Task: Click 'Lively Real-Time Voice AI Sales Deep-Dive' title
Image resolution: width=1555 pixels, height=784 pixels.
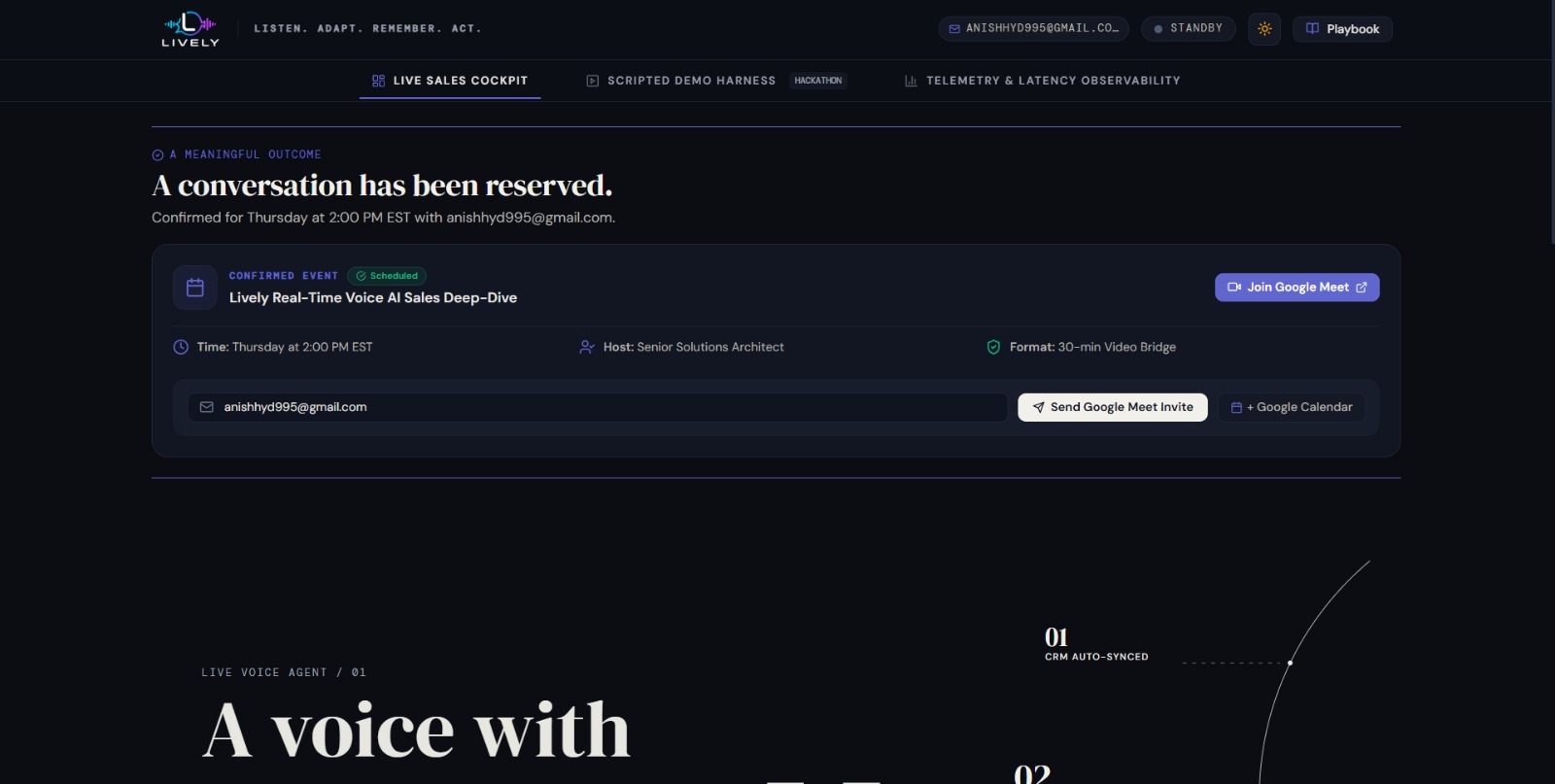Action: point(373,298)
